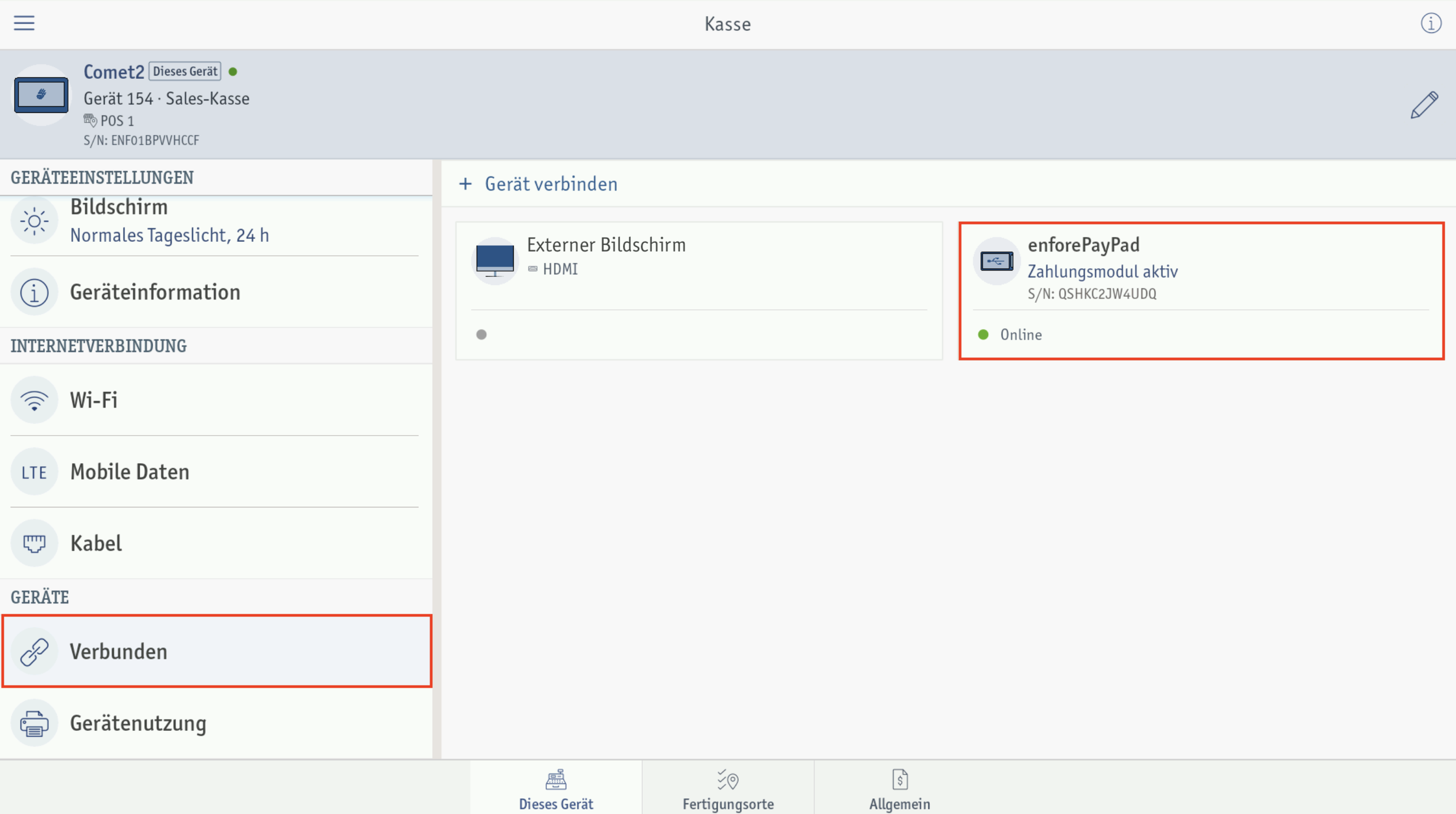Screen dimensions: 1456x814
Task: Click the Externer Bildschirm monitor icon
Action: click(x=494, y=261)
